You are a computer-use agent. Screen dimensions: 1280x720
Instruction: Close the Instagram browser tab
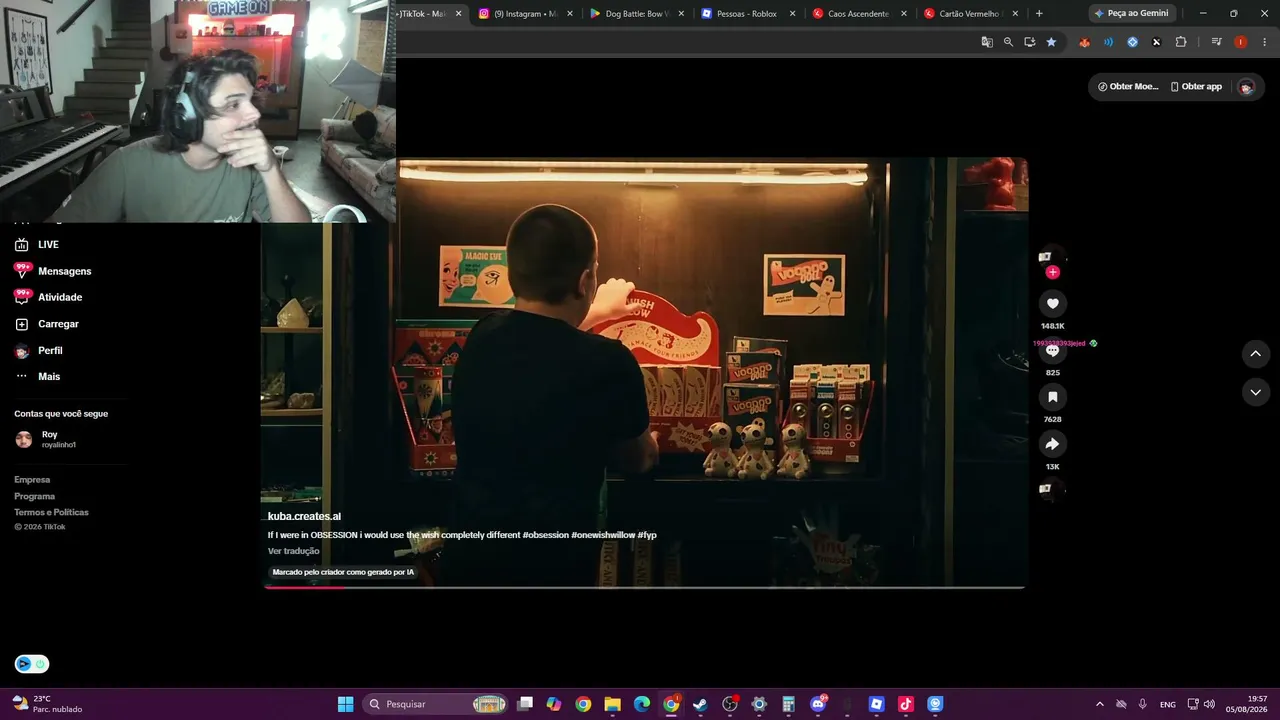(x=570, y=14)
